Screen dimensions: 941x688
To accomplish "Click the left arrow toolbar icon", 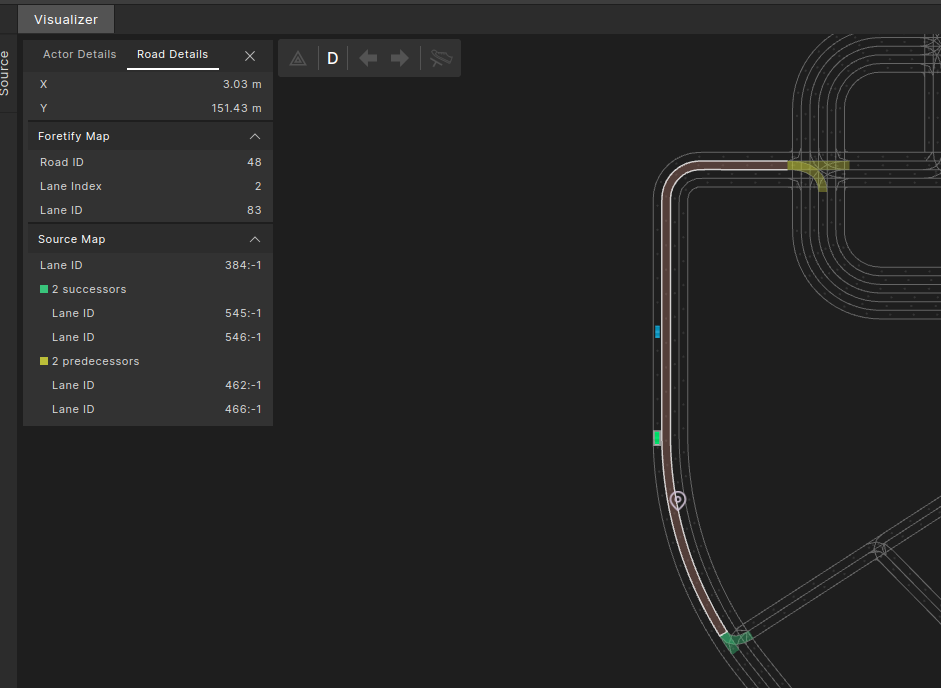I will [x=368, y=59].
